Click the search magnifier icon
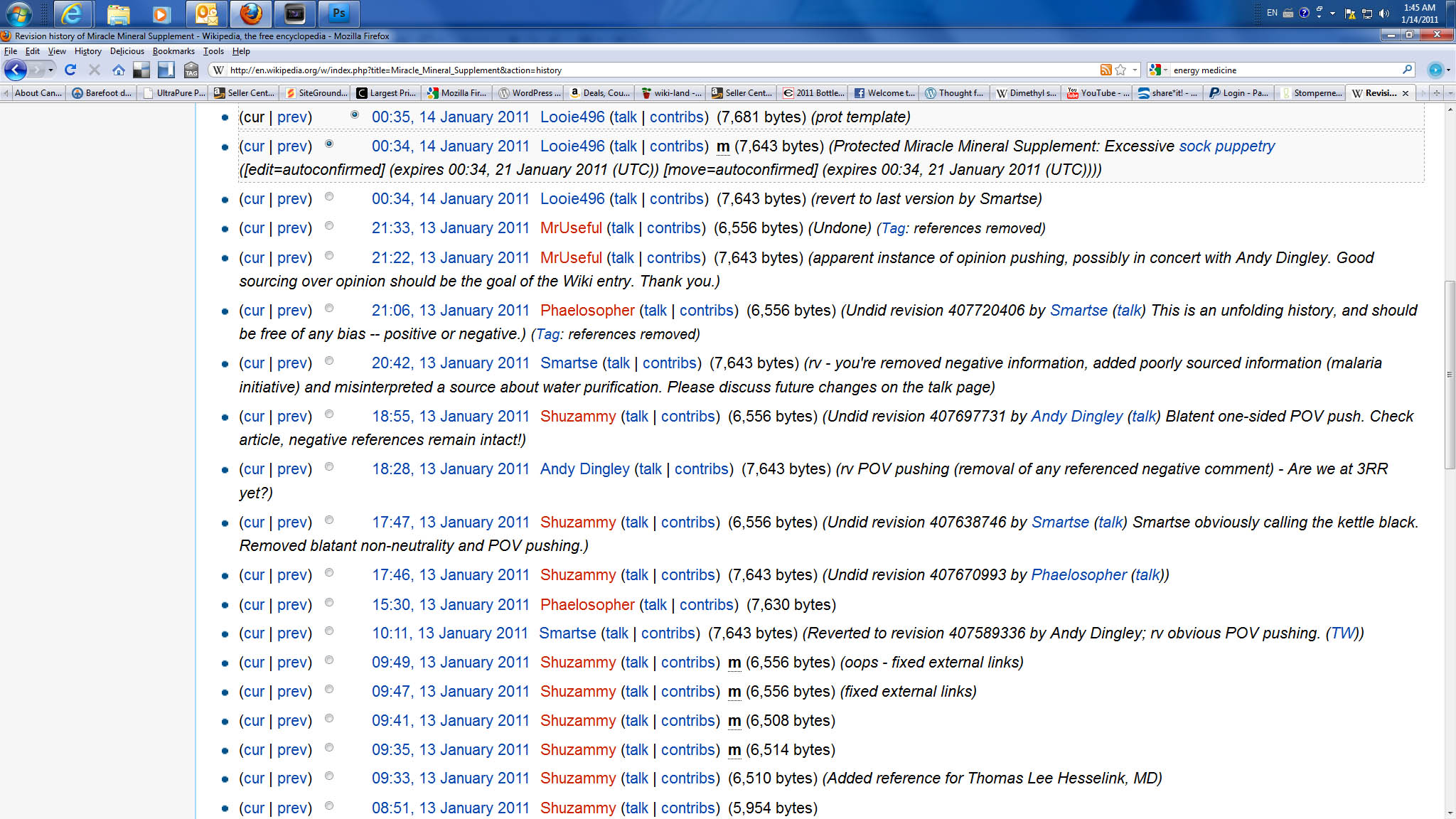 coord(1407,70)
